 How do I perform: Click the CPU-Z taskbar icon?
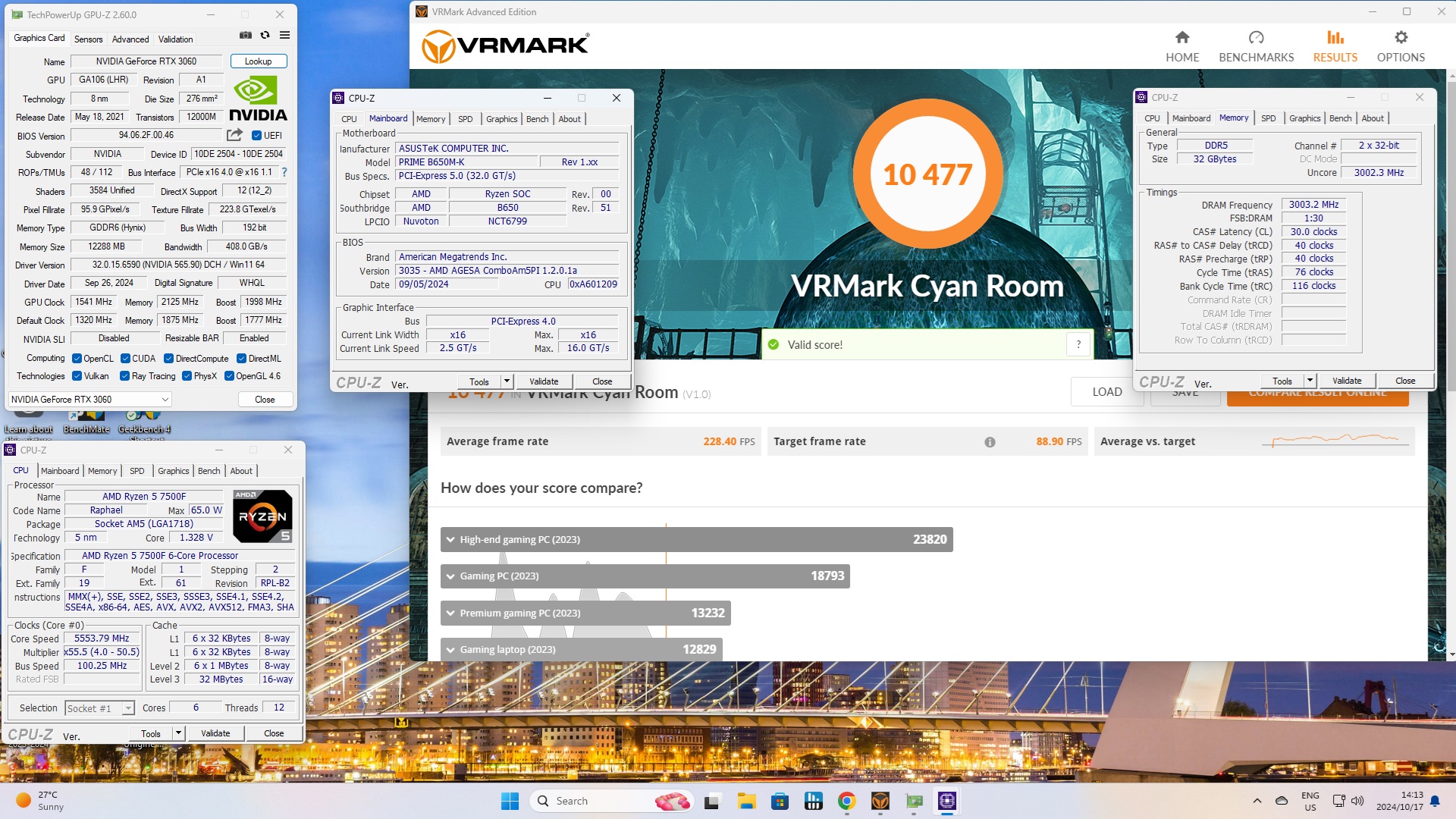pyautogui.click(x=947, y=801)
